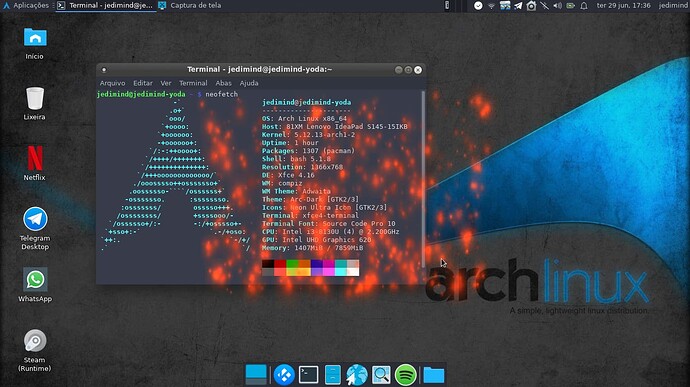This screenshot has width=690, height=387.
Task: Click the clock showing ter 29 jun. 17:36
Action: pos(623,5)
